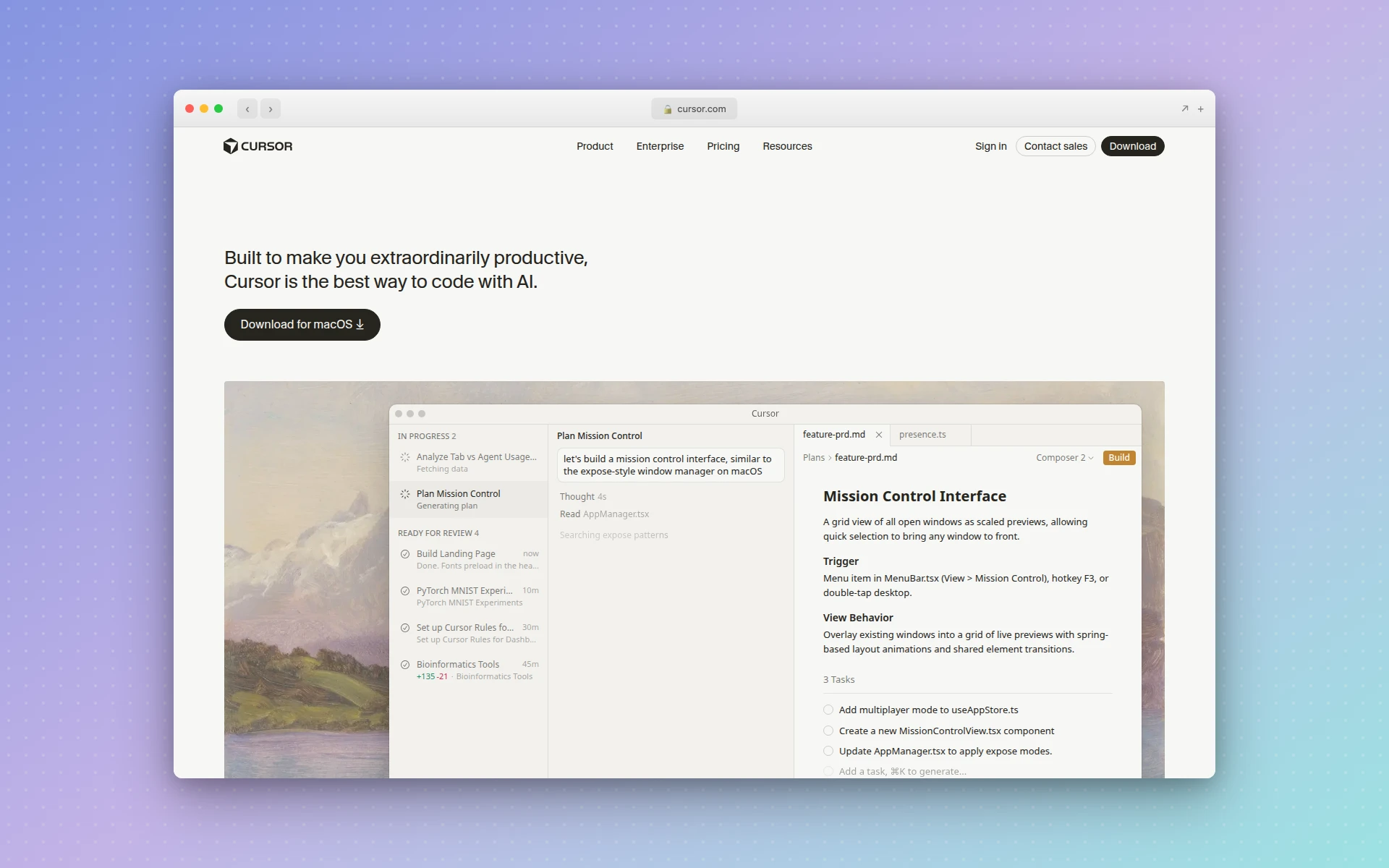Screen dimensions: 1389x868
Task: Click the share arrow icon top right
Action: (x=1184, y=109)
